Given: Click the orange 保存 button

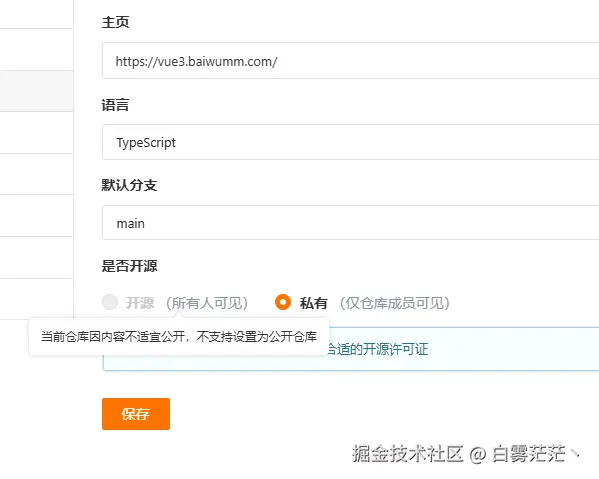Looking at the screenshot, I should [x=136, y=414].
